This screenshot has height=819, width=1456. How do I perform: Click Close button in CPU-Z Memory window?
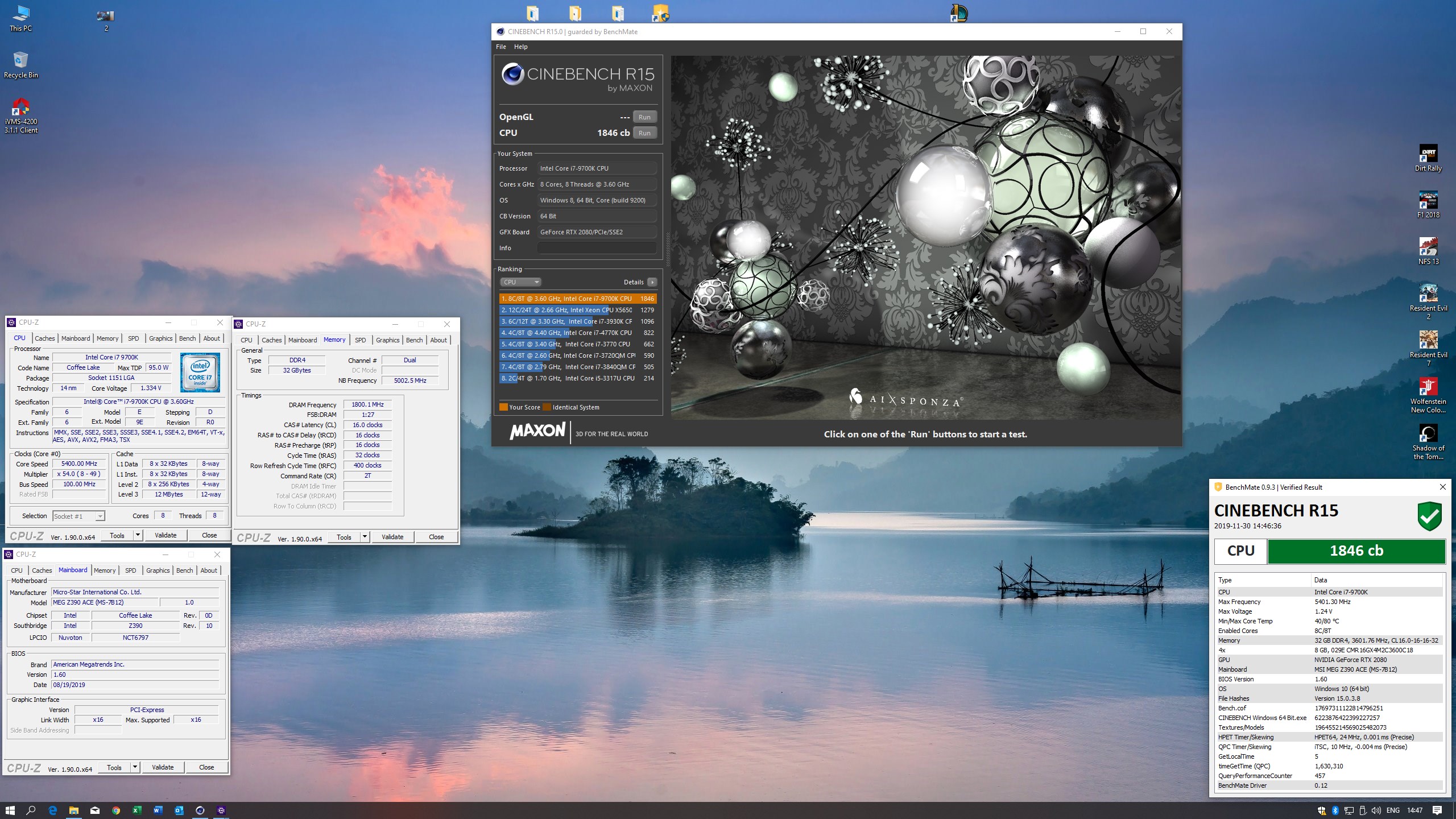tap(436, 537)
